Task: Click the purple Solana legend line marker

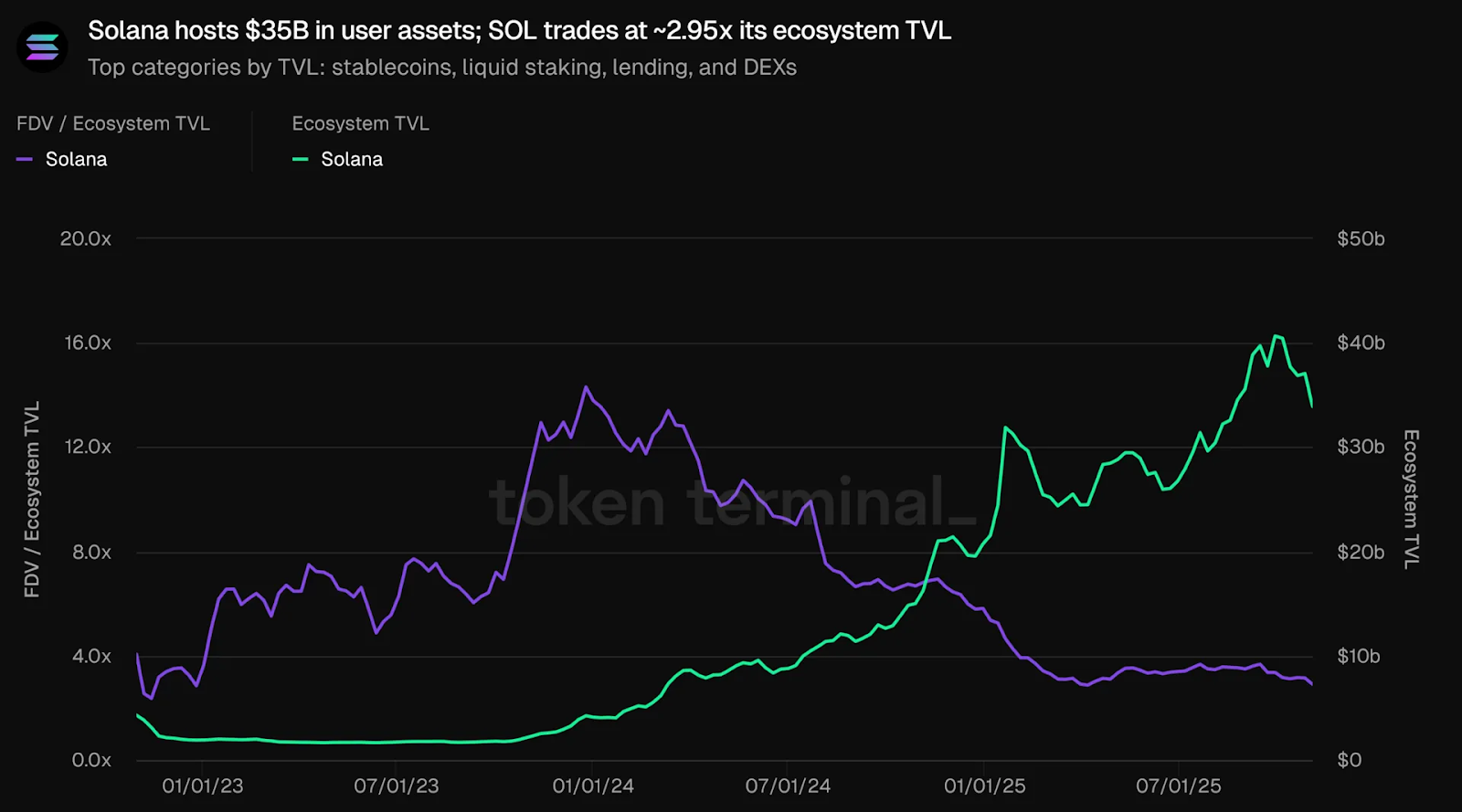Action: click(25, 160)
